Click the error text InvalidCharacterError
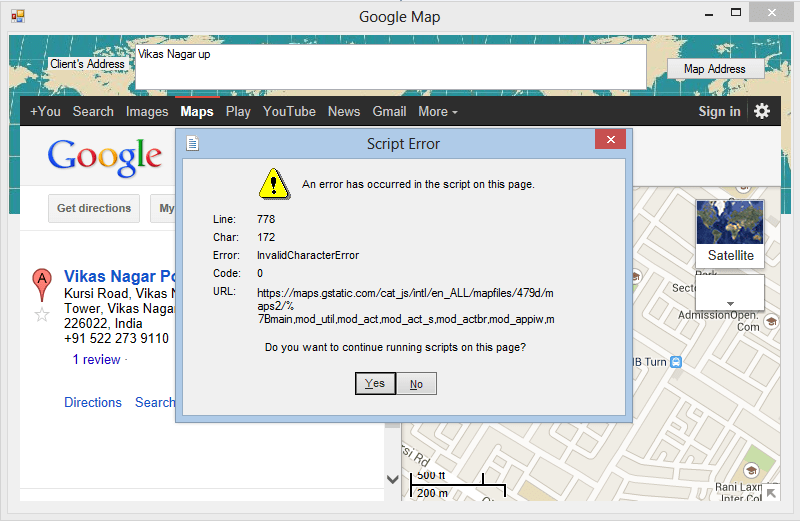800x521 pixels. (308, 255)
